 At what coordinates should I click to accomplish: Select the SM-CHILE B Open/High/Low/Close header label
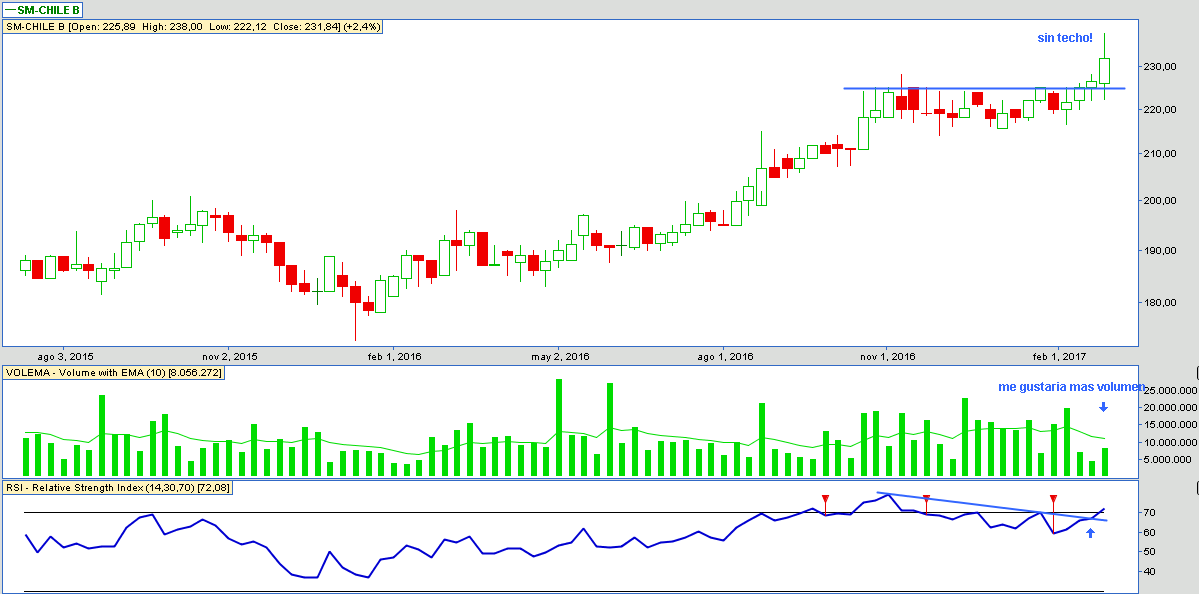(x=193, y=27)
